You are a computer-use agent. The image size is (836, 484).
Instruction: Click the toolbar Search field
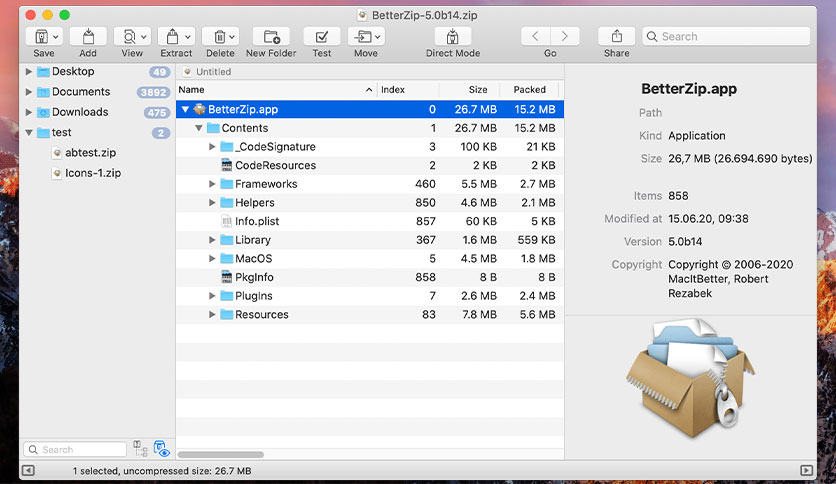tap(726, 36)
